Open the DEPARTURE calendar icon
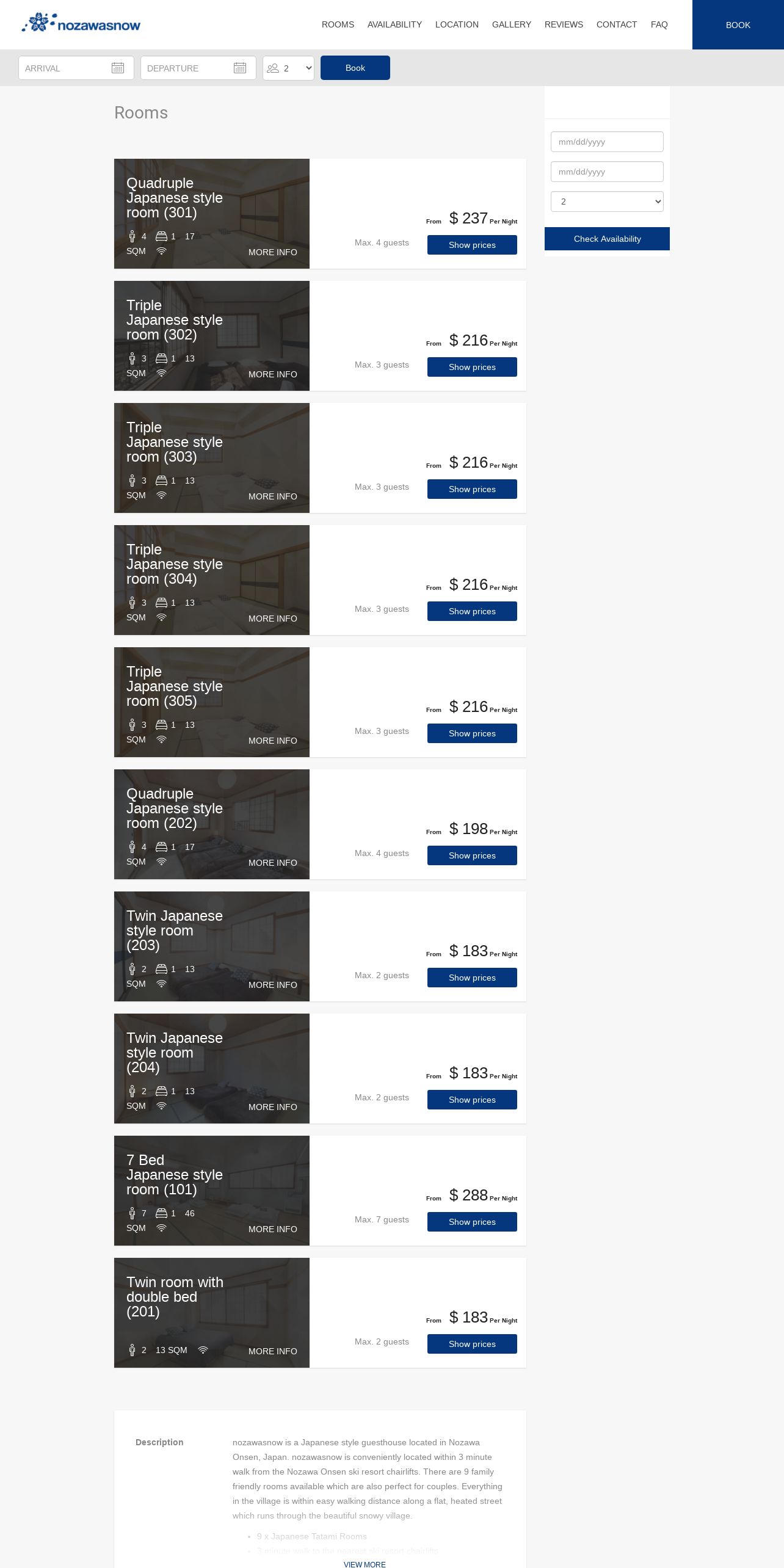This screenshot has width=784, height=1568. pyautogui.click(x=240, y=68)
